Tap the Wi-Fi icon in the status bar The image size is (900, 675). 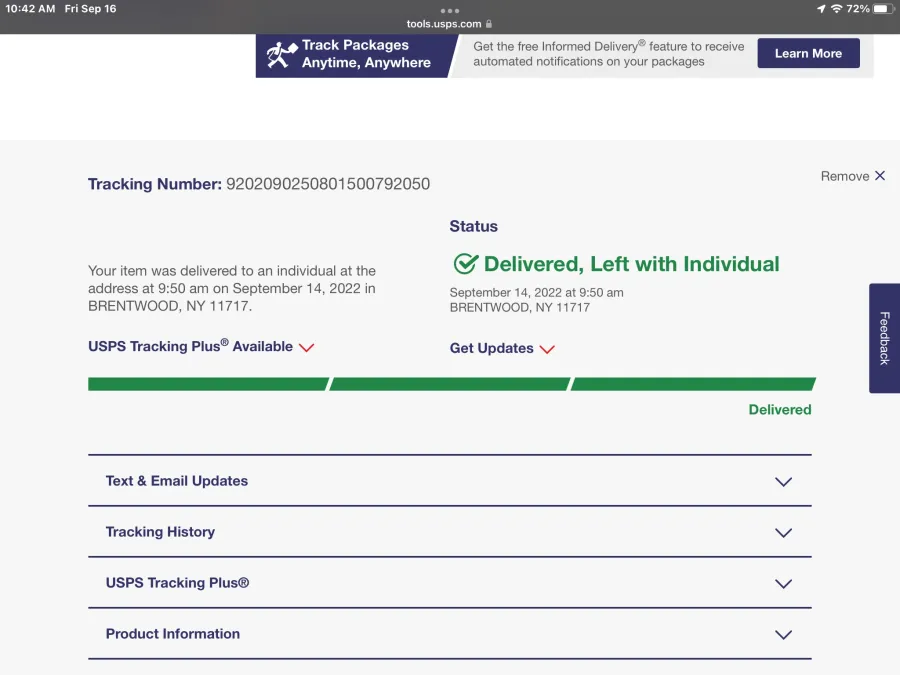[x=836, y=9]
